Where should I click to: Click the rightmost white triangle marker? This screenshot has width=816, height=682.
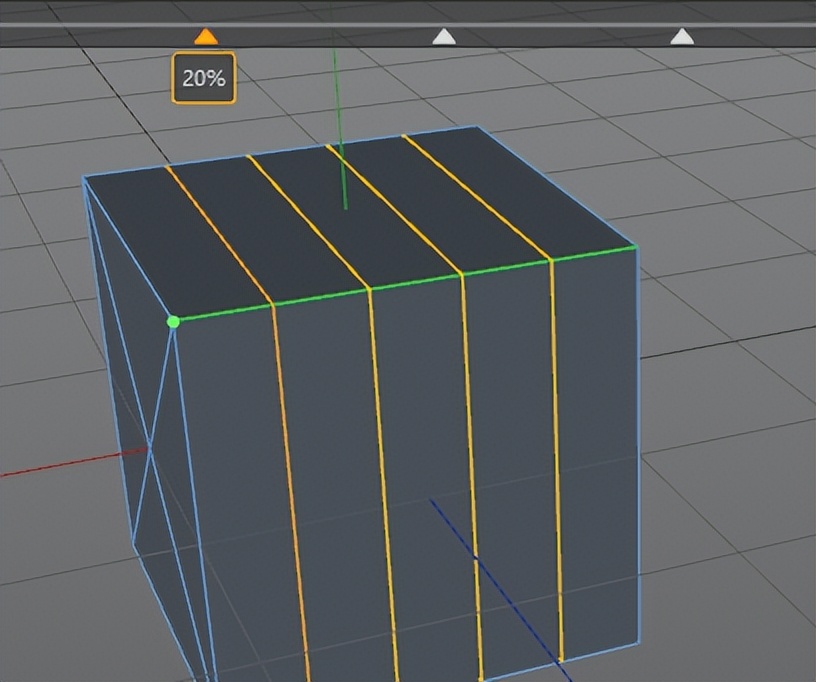click(682, 37)
